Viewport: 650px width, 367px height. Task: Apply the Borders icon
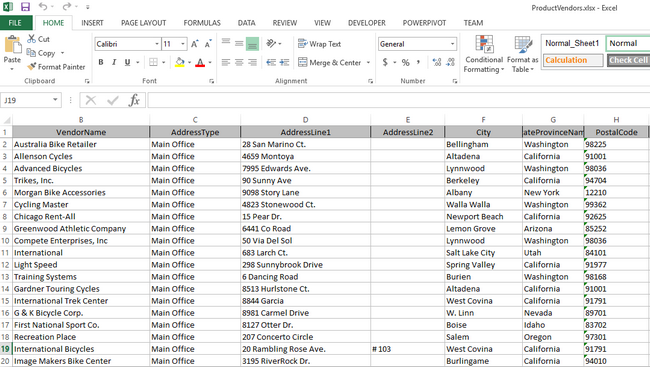153,62
